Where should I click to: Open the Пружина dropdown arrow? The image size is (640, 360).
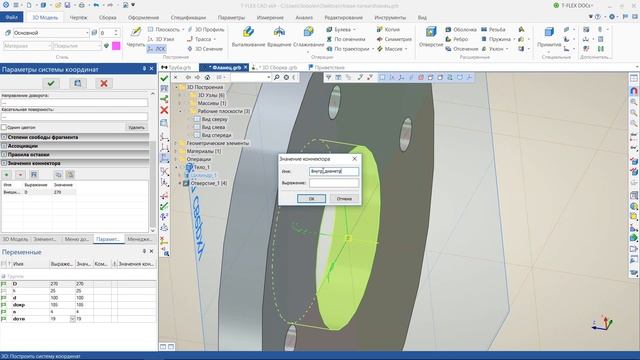[514, 39]
